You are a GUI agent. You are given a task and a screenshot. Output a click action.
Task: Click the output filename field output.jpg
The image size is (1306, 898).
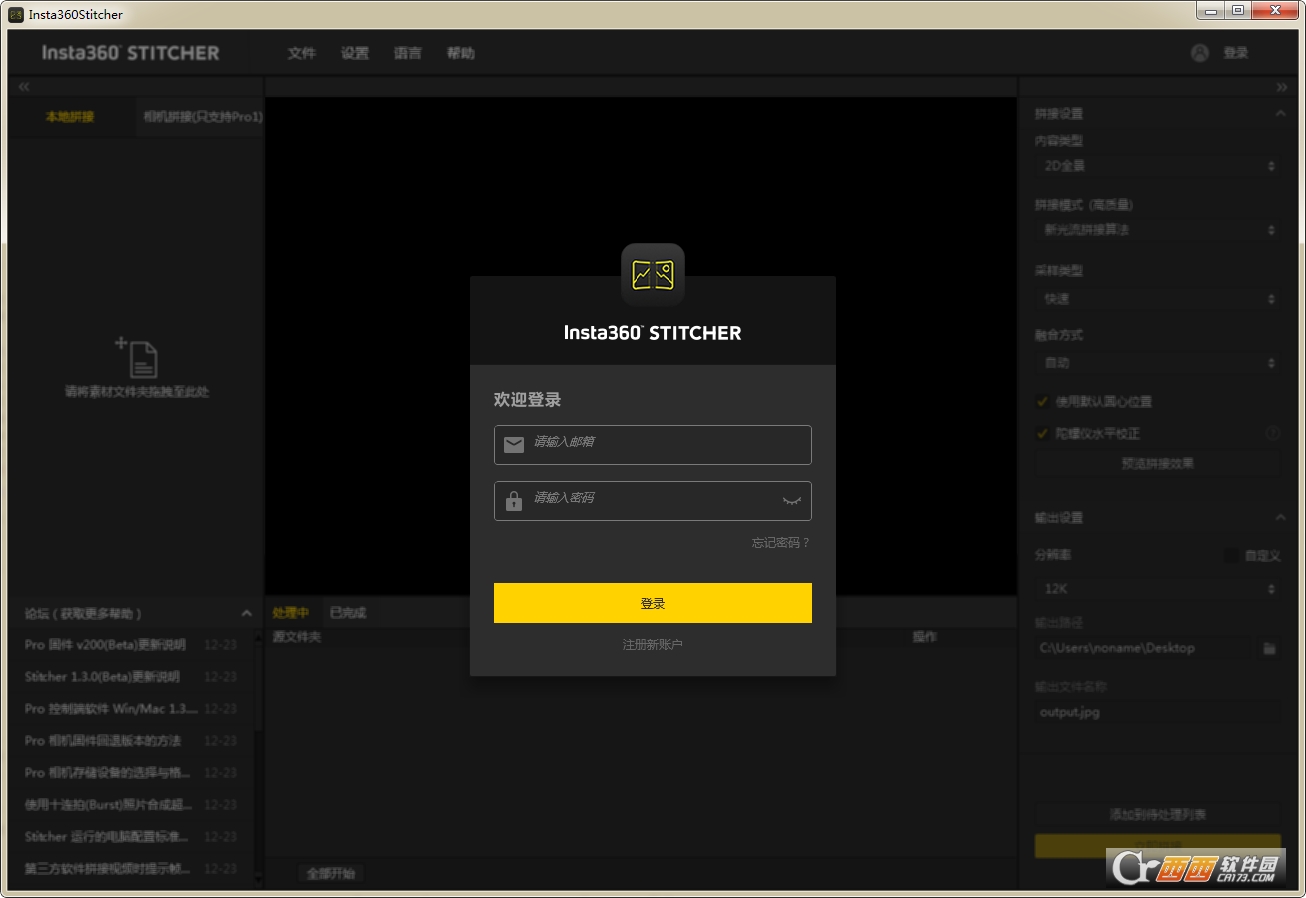tap(1157, 713)
